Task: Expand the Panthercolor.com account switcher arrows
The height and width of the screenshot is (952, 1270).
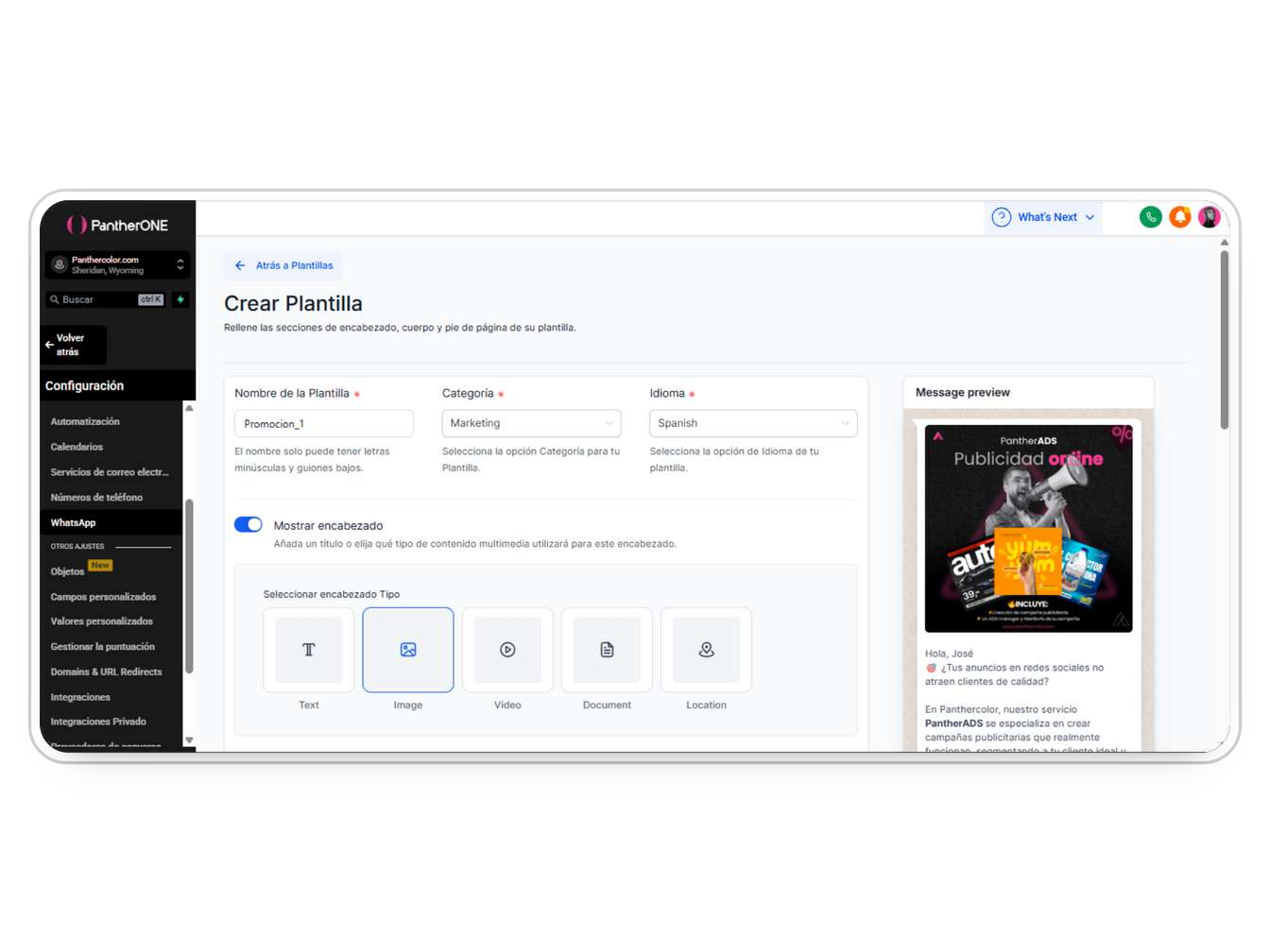Action: pyautogui.click(x=180, y=264)
